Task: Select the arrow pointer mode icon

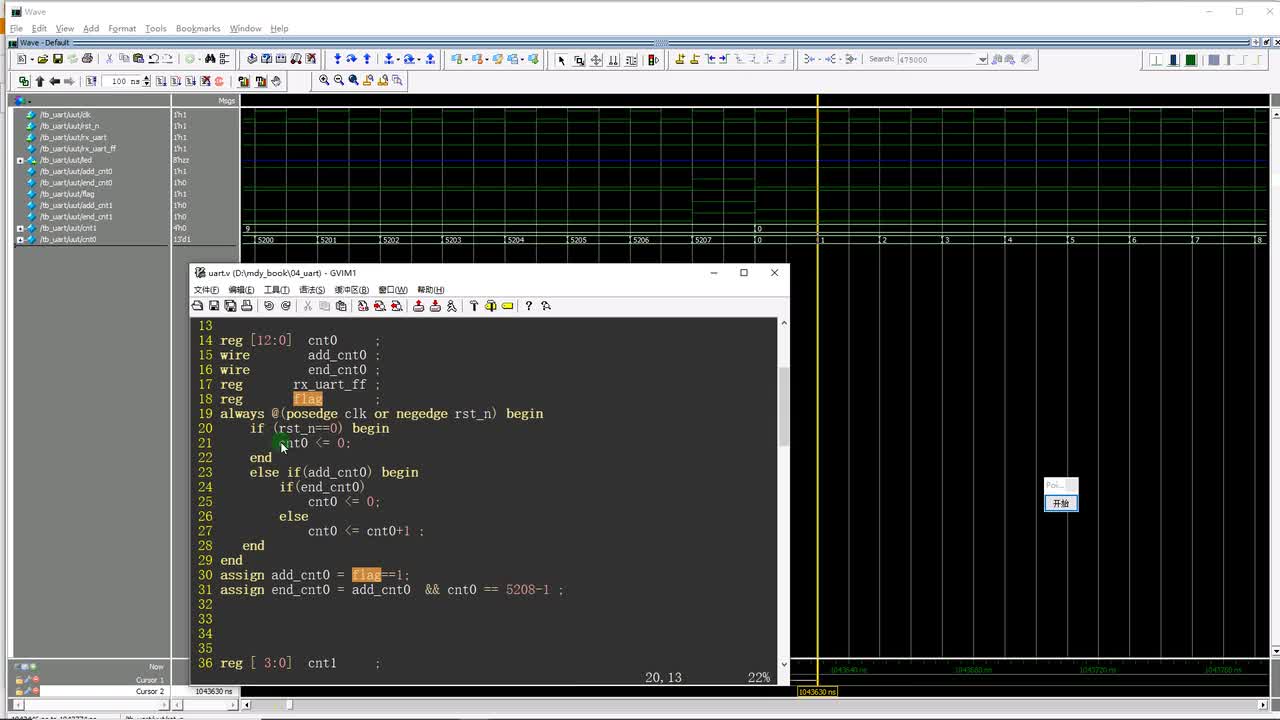Action: coord(561,60)
